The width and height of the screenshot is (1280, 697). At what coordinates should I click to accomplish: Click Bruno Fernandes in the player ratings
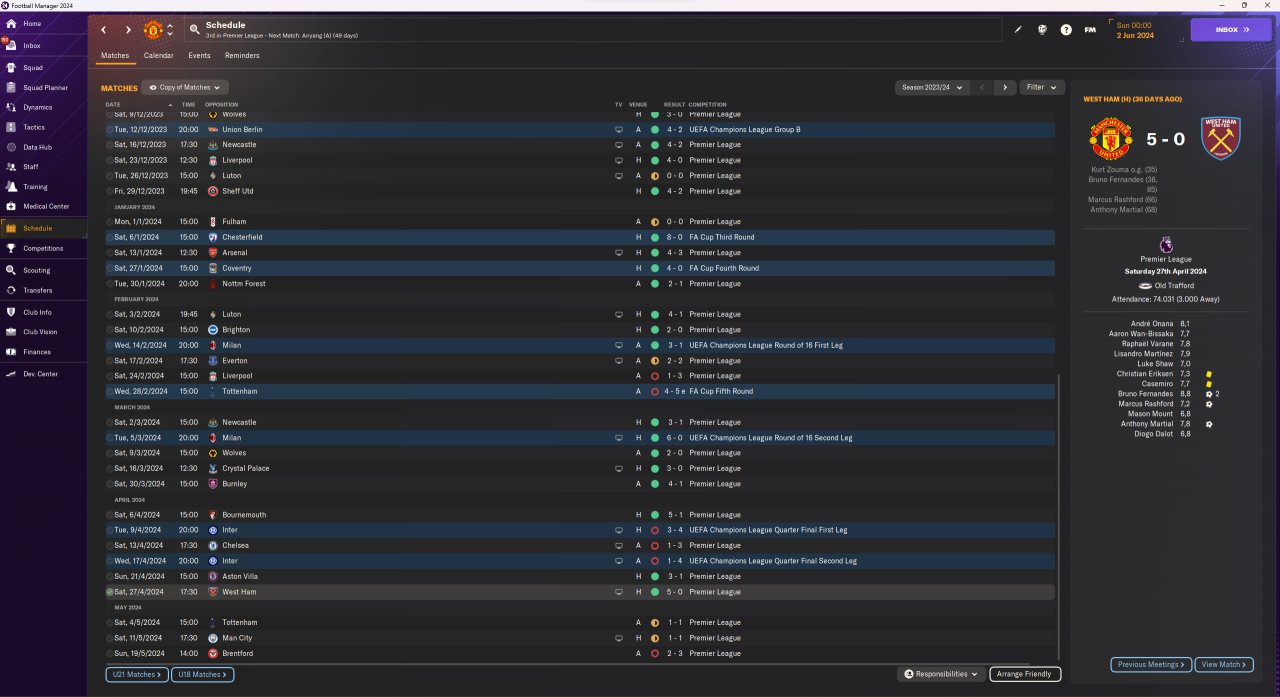point(1145,394)
